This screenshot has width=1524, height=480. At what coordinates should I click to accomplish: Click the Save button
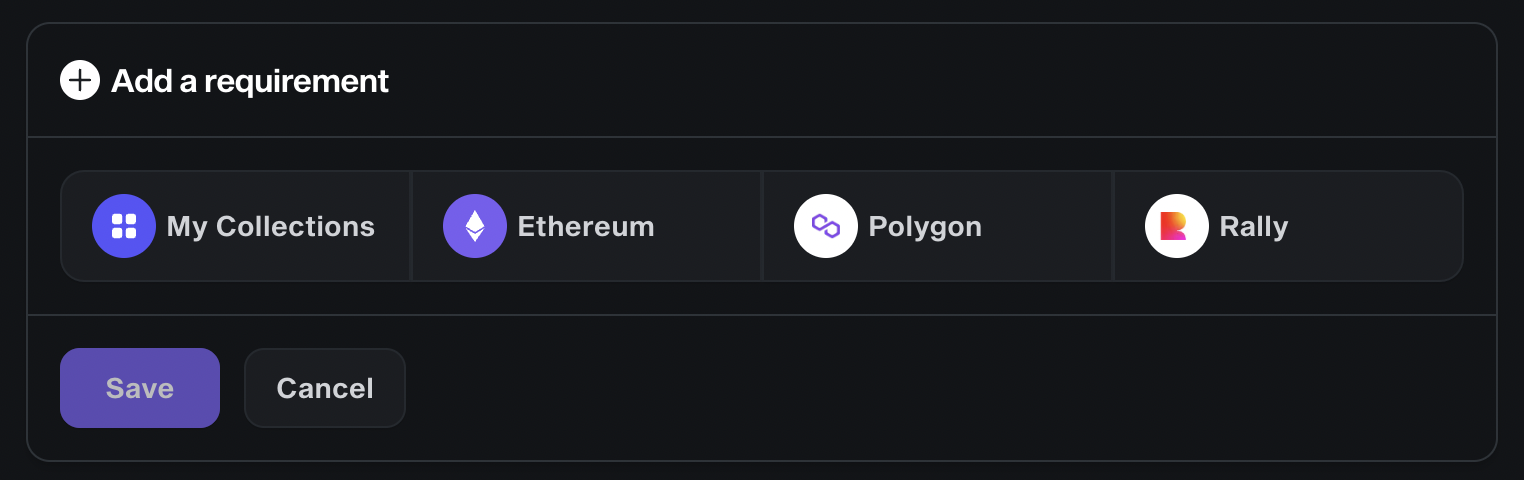140,388
